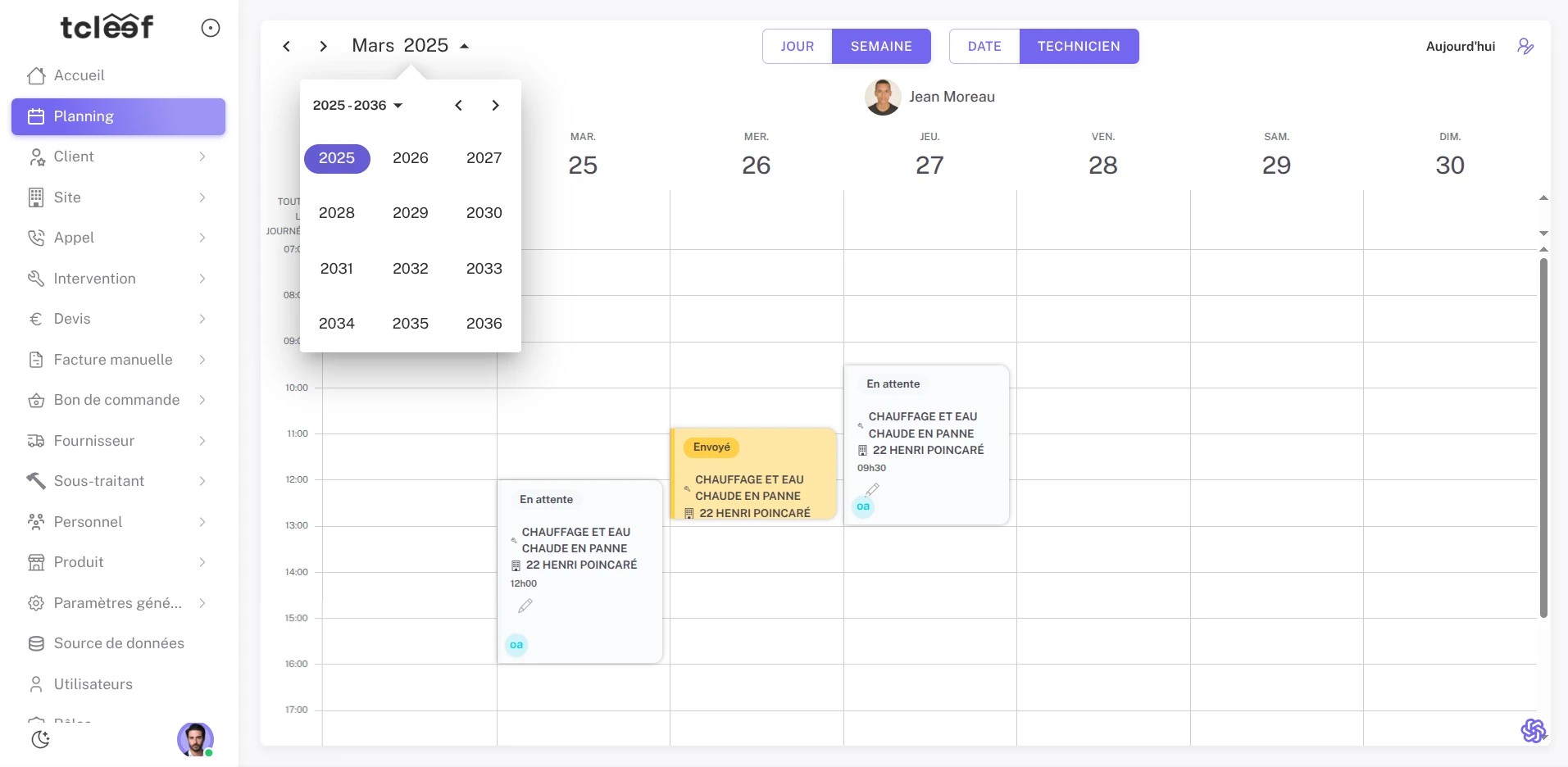Viewport: 1568px width, 767px height.
Task: Switch the planning view to JOUR
Action: pyautogui.click(x=796, y=46)
